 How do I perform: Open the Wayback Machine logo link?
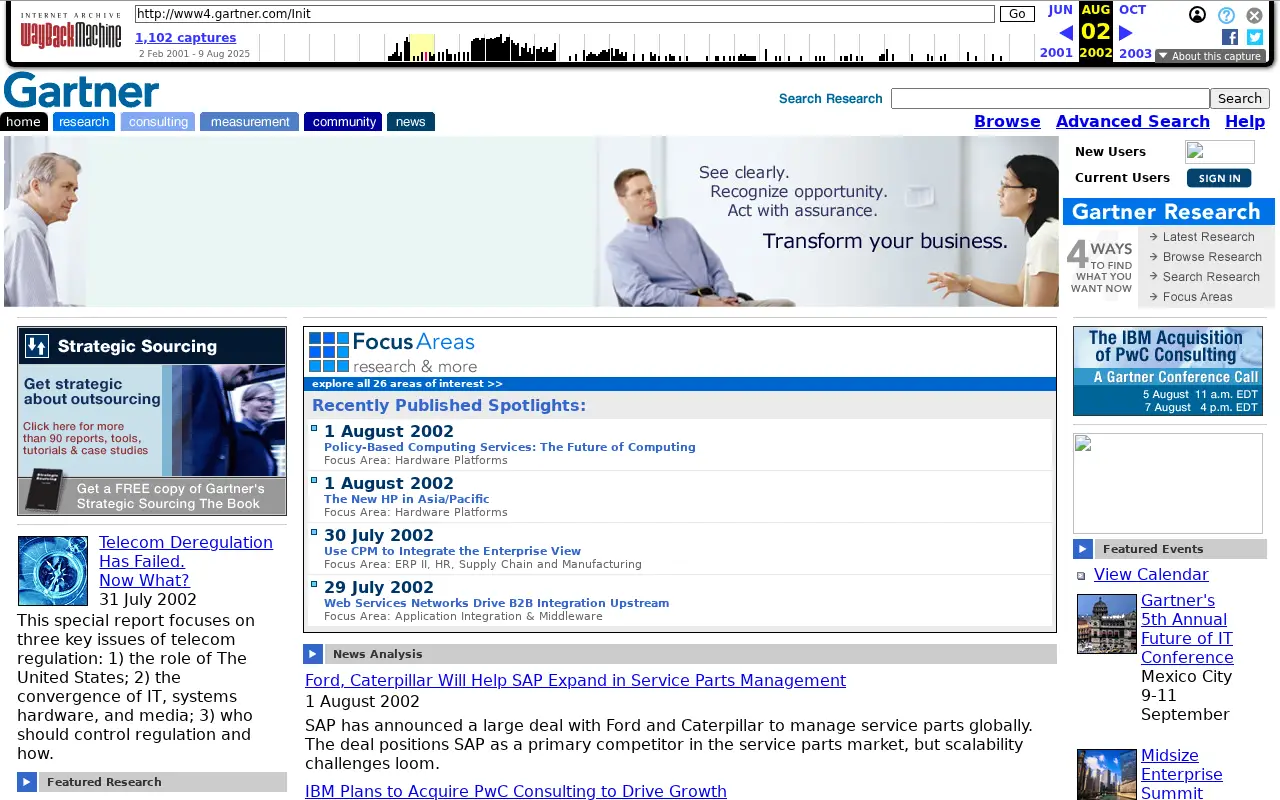(70, 32)
